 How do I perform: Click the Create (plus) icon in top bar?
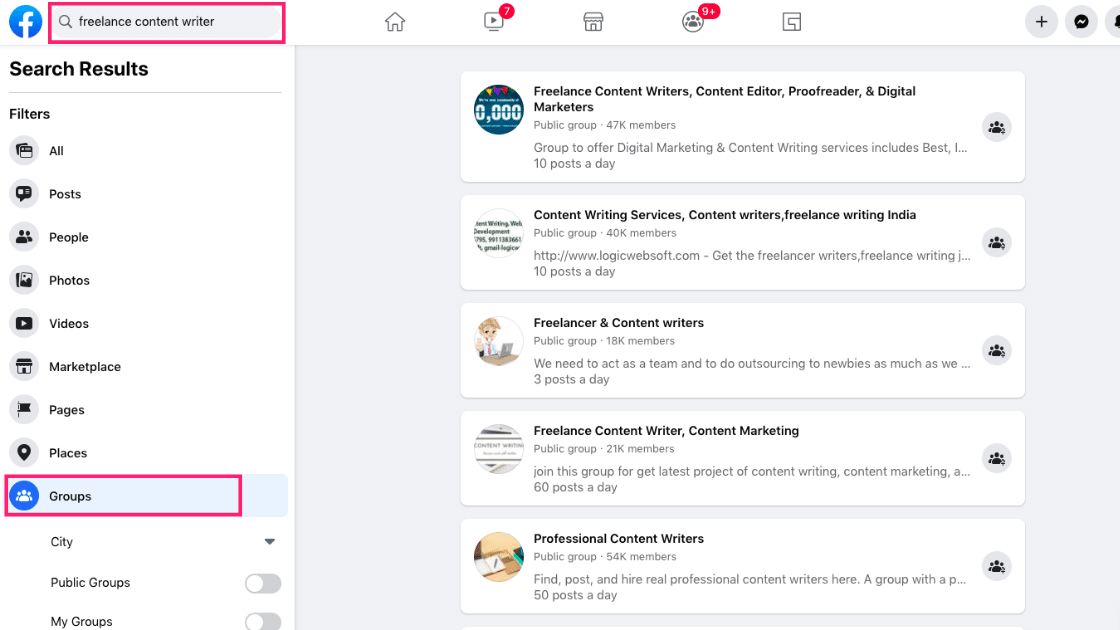tap(1041, 21)
